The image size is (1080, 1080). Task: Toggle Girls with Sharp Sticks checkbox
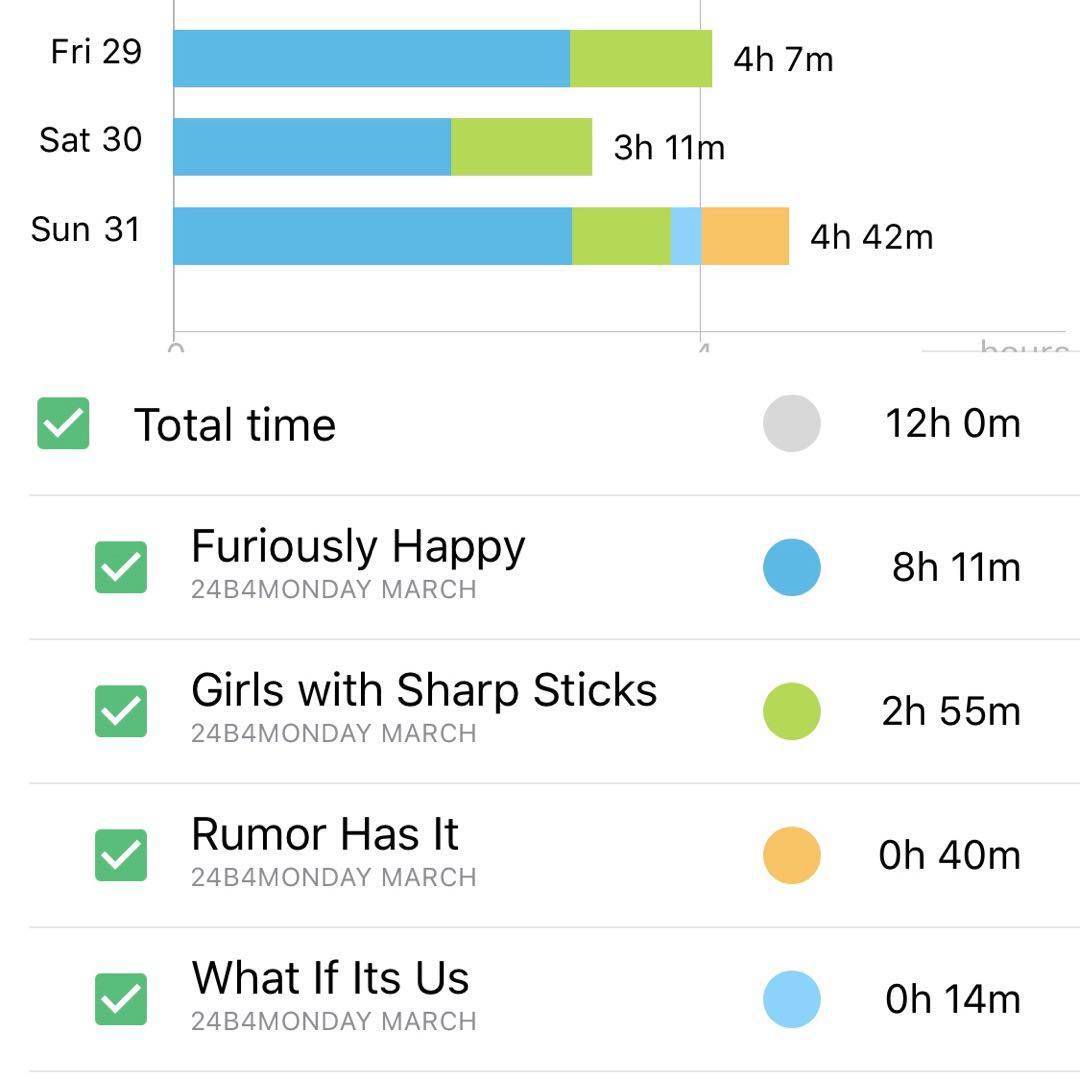(121, 711)
